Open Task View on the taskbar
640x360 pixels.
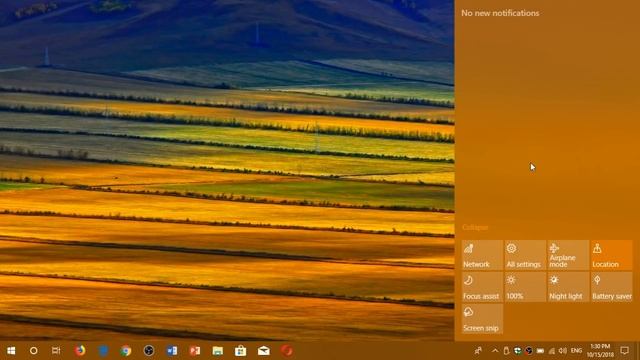click(56, 351)
